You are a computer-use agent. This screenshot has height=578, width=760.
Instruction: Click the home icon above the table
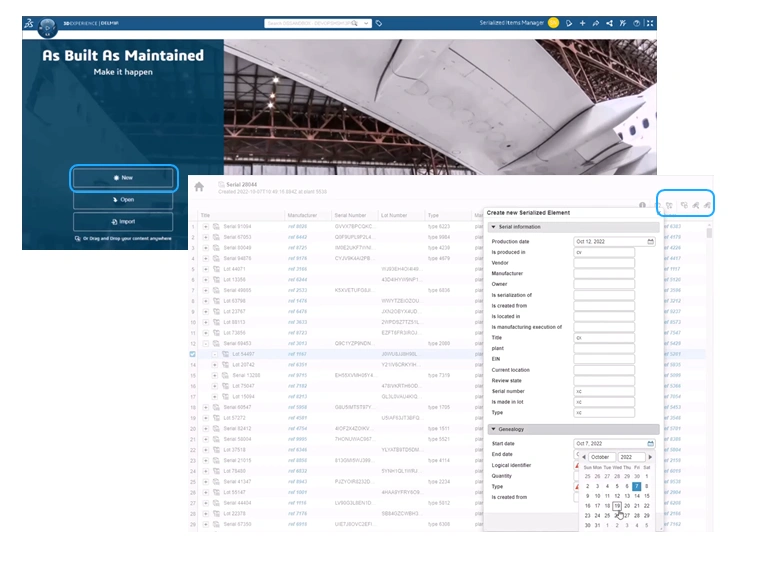[x=199, y=187]
